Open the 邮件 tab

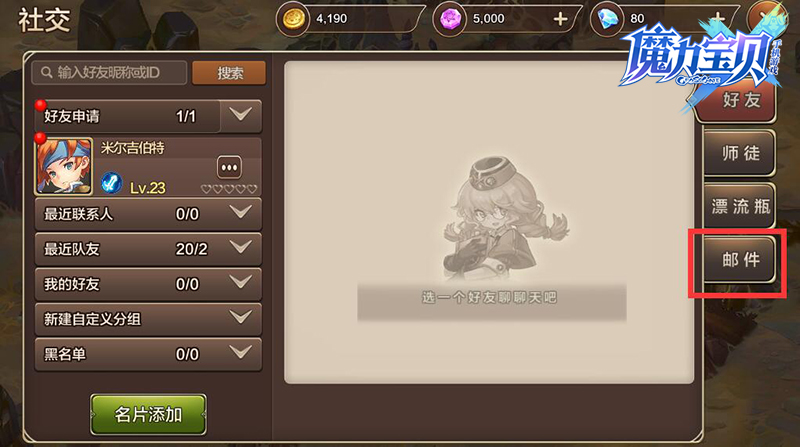pyautogui.click(x=740, y=260)
